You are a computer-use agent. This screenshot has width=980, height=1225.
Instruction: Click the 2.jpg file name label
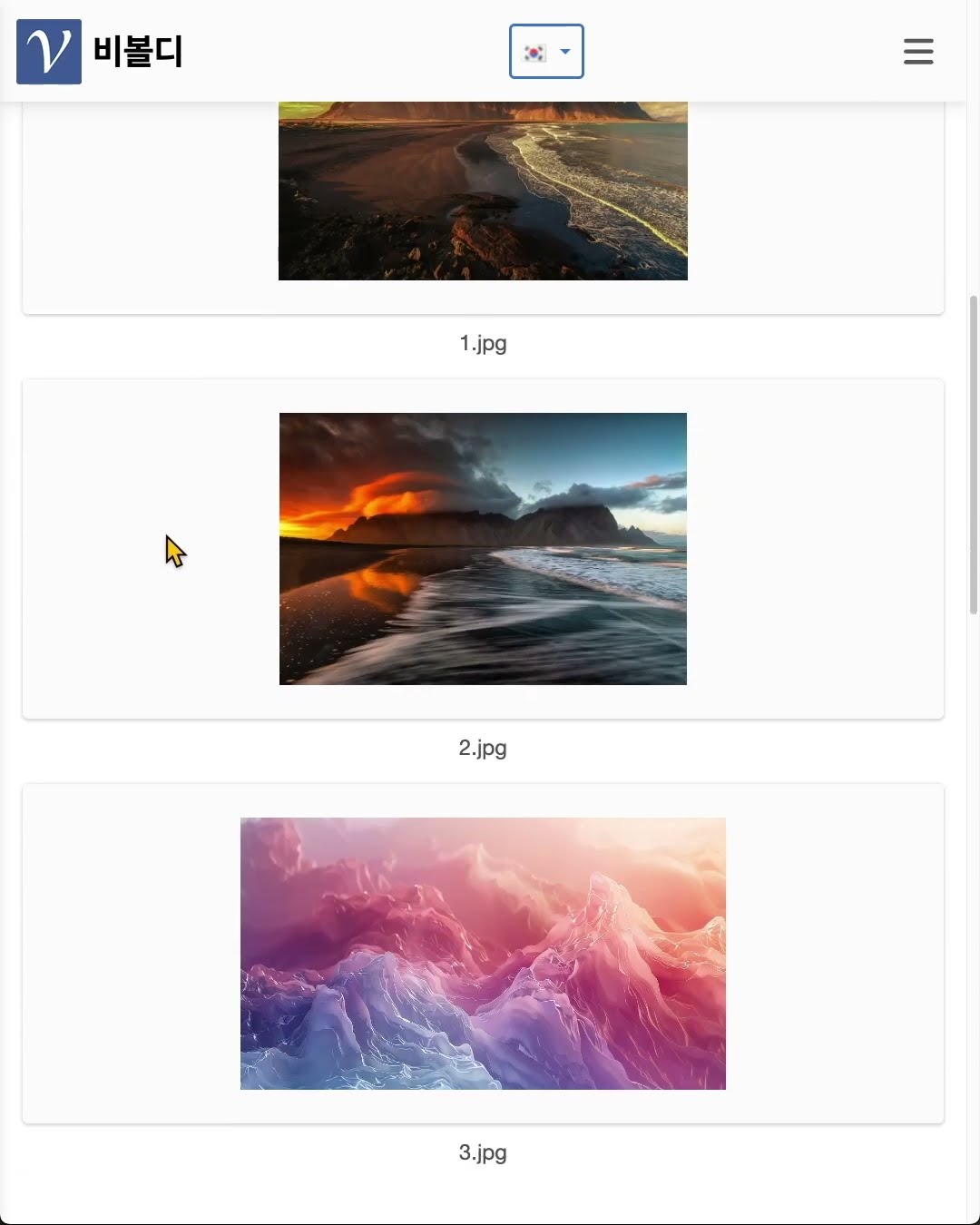(483, 748)
